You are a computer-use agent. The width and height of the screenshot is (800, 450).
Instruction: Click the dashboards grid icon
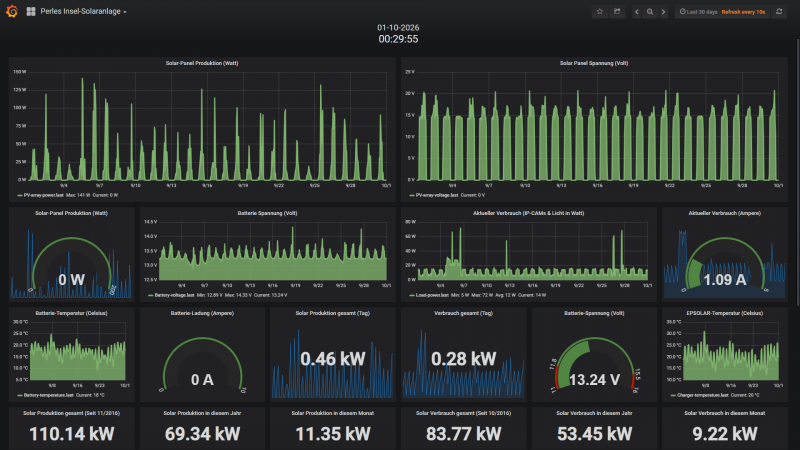click(31, 11)
